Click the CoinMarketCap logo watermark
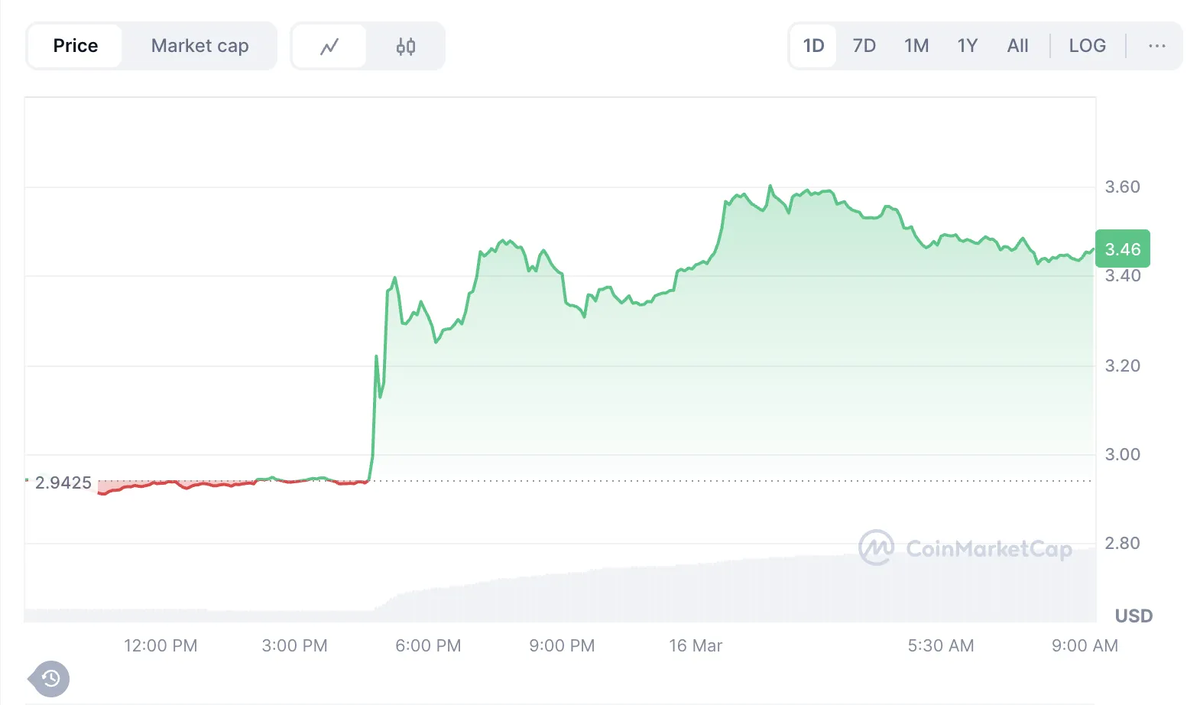Screen dimensions: 1200x705 [965, 548]
